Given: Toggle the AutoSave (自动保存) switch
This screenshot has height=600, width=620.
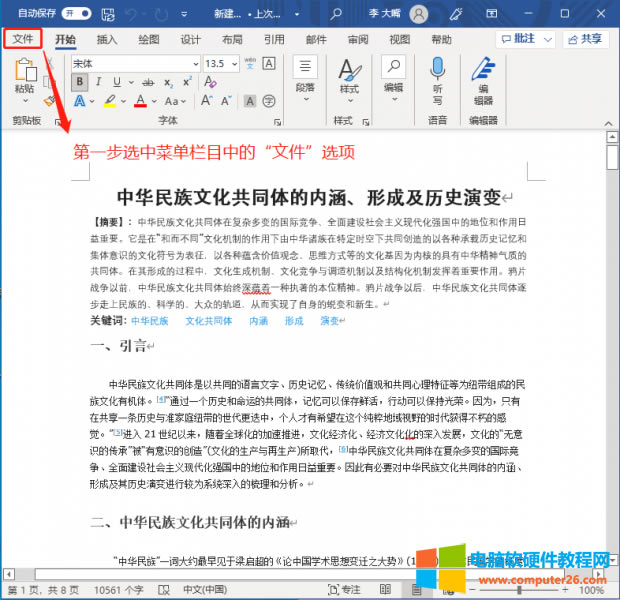Looking at the screenshot, I should (x=69, y=14).
